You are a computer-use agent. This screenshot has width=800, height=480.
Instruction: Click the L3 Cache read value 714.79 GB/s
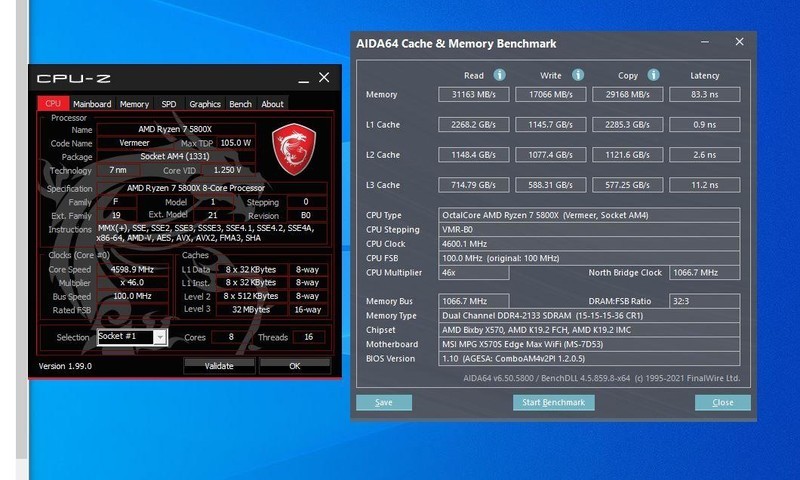coord(473,185)
